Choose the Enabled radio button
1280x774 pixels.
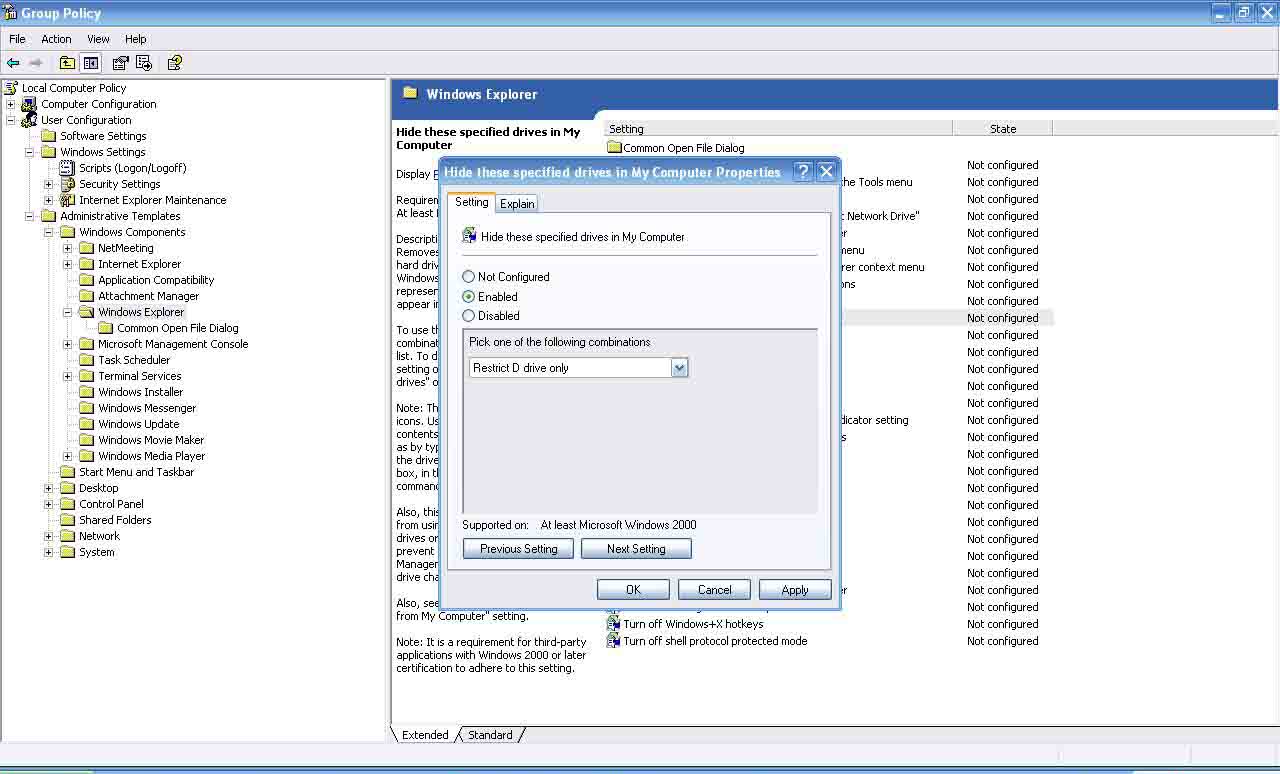(469, 297)
